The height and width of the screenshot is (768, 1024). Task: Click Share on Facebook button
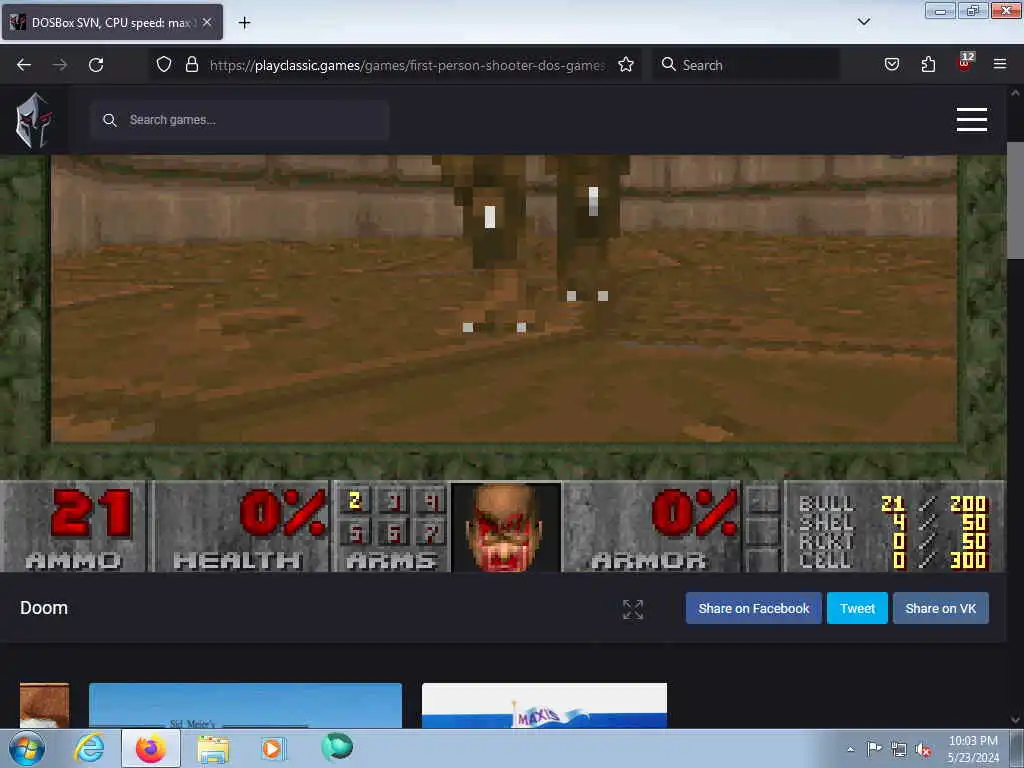(x=754, y=608)
